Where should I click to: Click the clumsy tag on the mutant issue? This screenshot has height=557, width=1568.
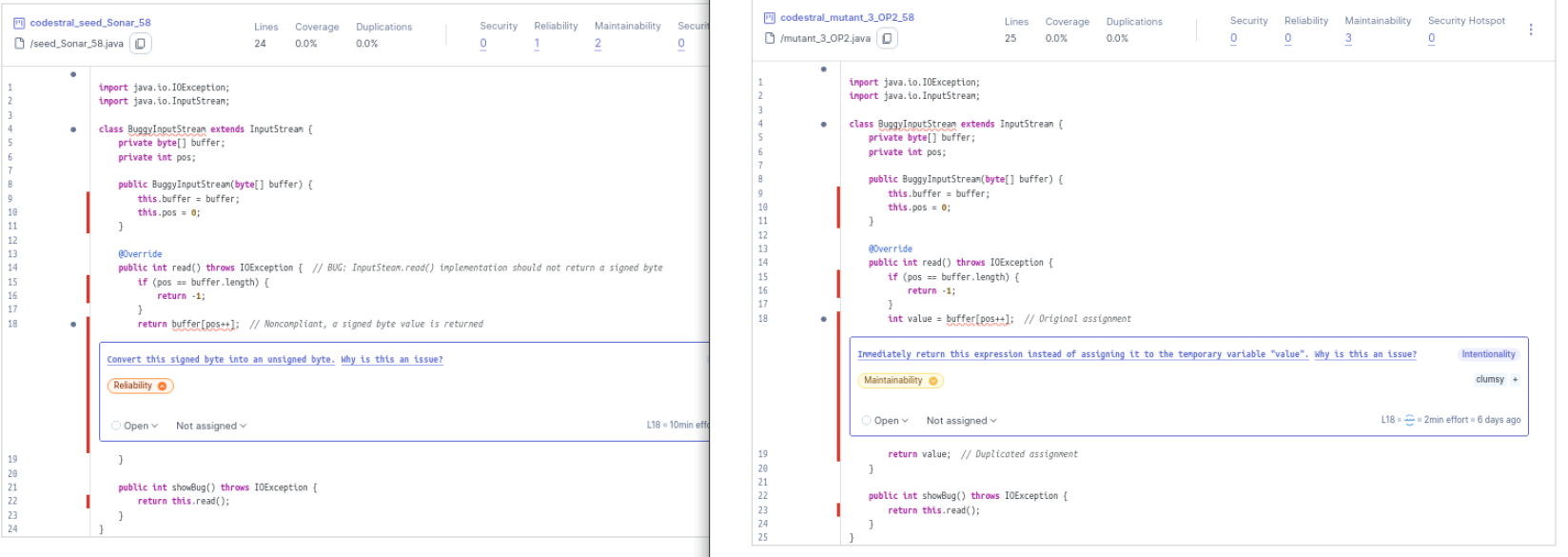pos(1489,380)
